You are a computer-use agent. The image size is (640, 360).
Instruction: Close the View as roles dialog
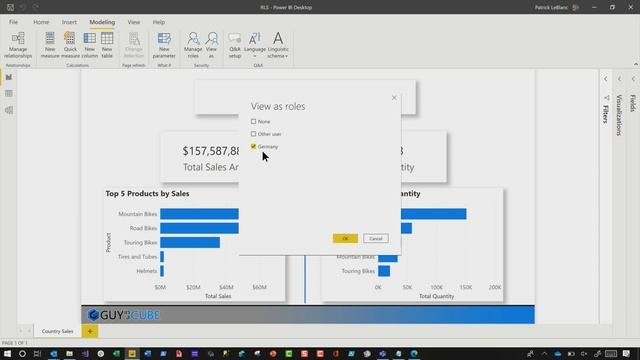point(394,98)
